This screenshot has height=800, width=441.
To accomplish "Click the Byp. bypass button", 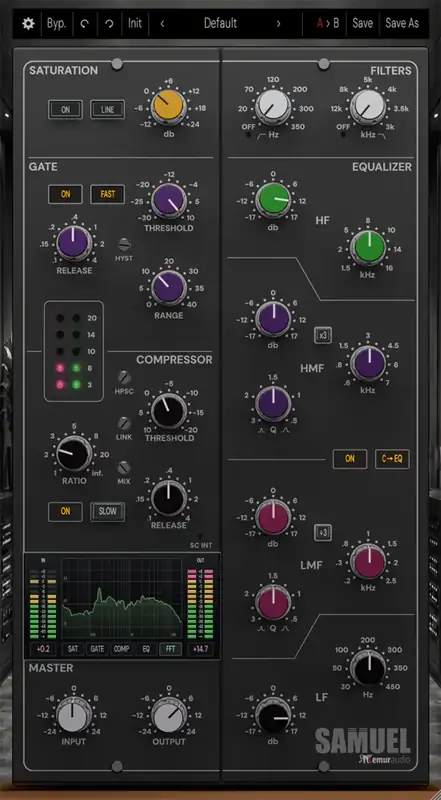I will 56,23.
